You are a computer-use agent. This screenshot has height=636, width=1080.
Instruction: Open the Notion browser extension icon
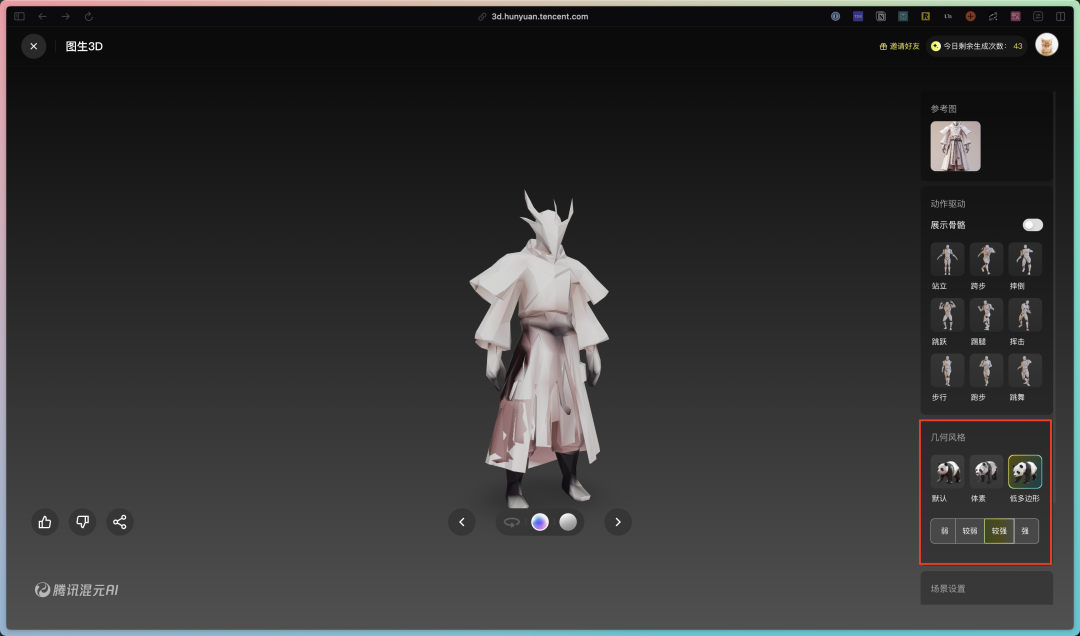[880, 17]
